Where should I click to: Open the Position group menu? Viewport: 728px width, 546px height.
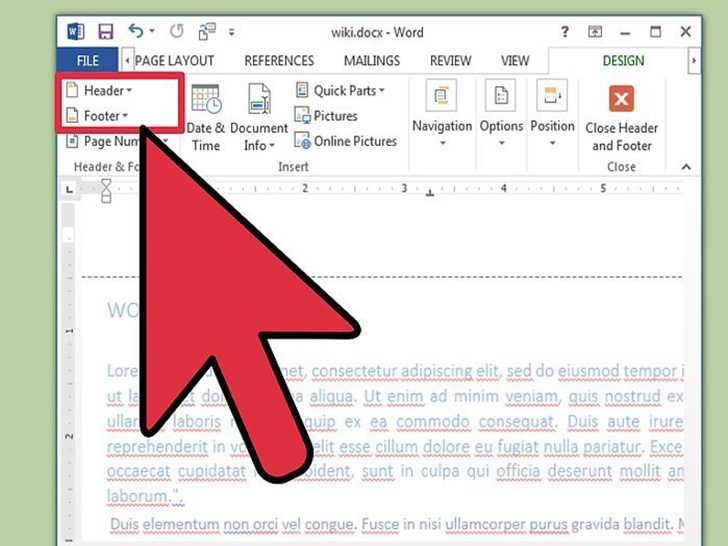(552, 114)
